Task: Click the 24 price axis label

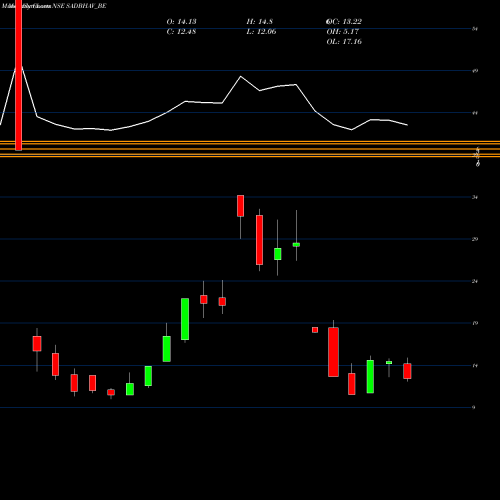Action: tap(475, 281)
